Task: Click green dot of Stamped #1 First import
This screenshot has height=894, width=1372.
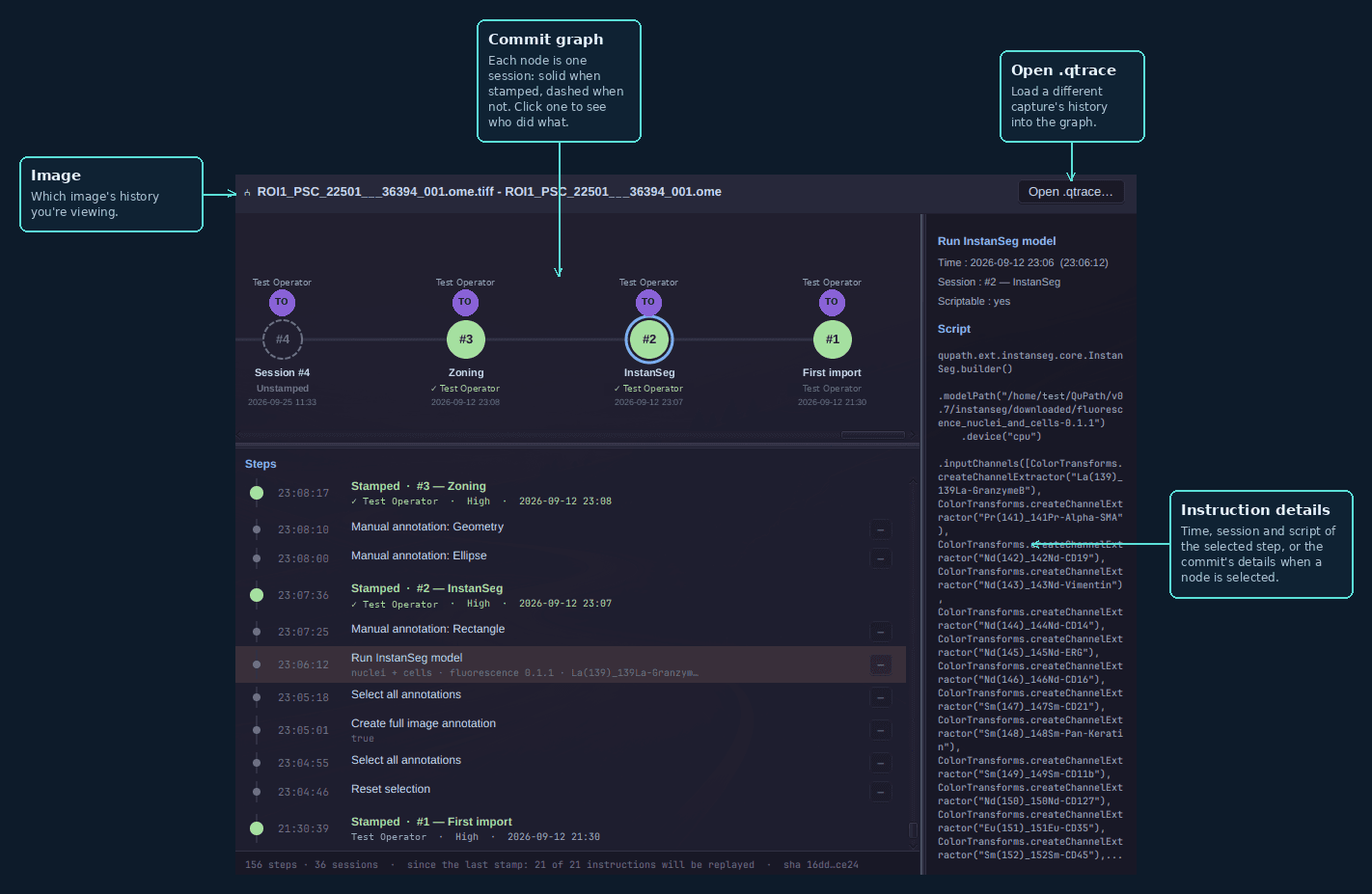Action: click(257, 828)
